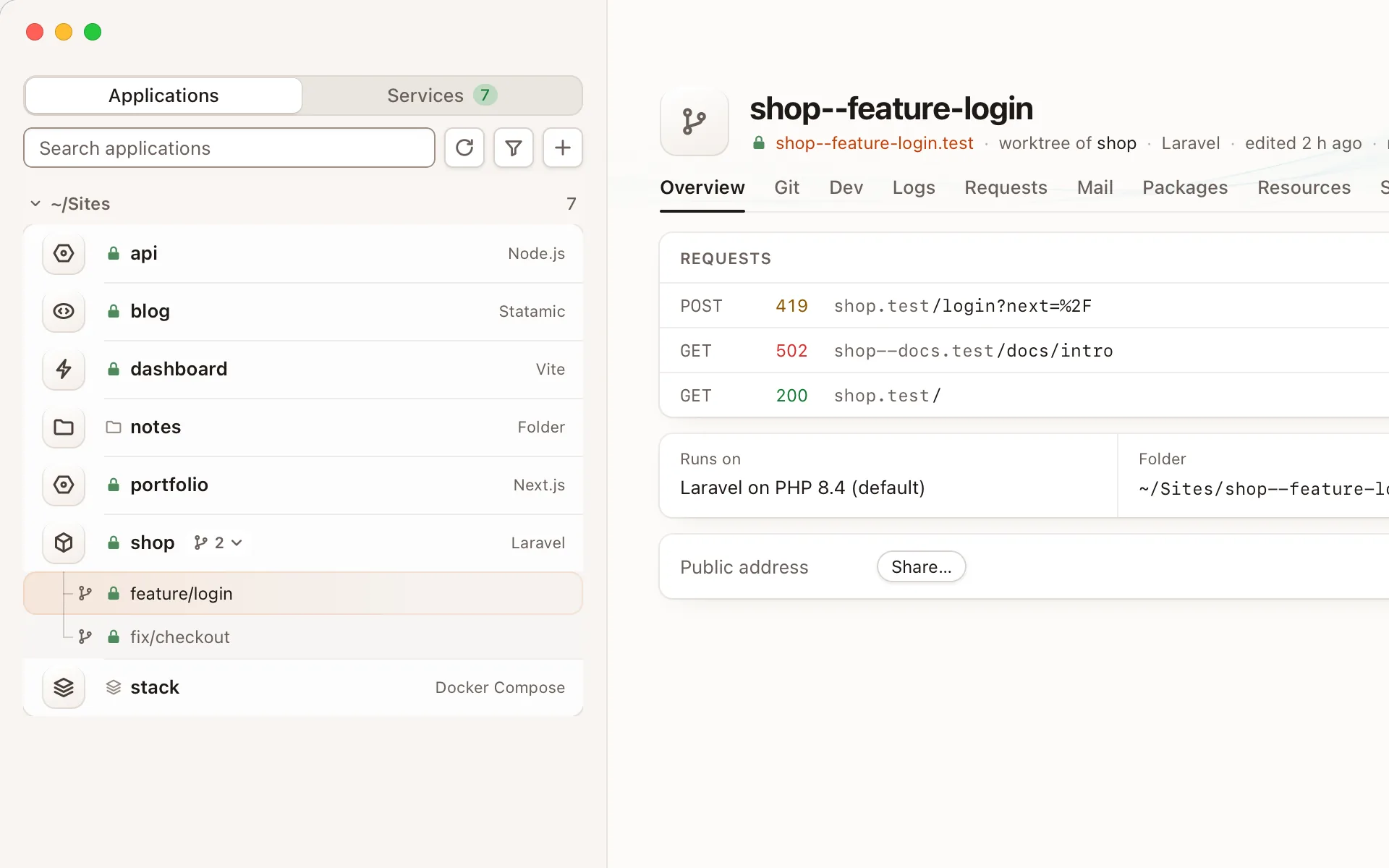Select the GET 200 shop.test/ request
The width and height of the screenshot is (1389, 868).
[1024, 396]
